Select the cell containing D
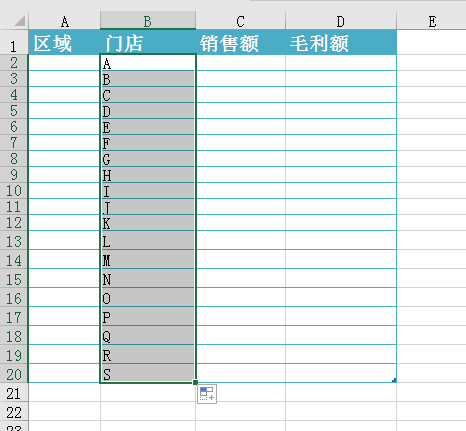Image resolution: width=466 pixels, height=431 pixels. 148,111
